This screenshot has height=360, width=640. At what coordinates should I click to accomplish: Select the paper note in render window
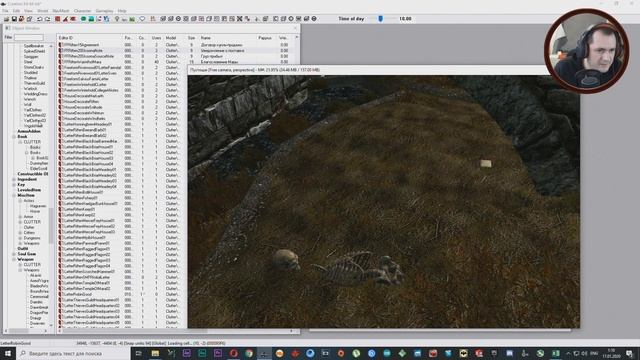pos(486,164)
